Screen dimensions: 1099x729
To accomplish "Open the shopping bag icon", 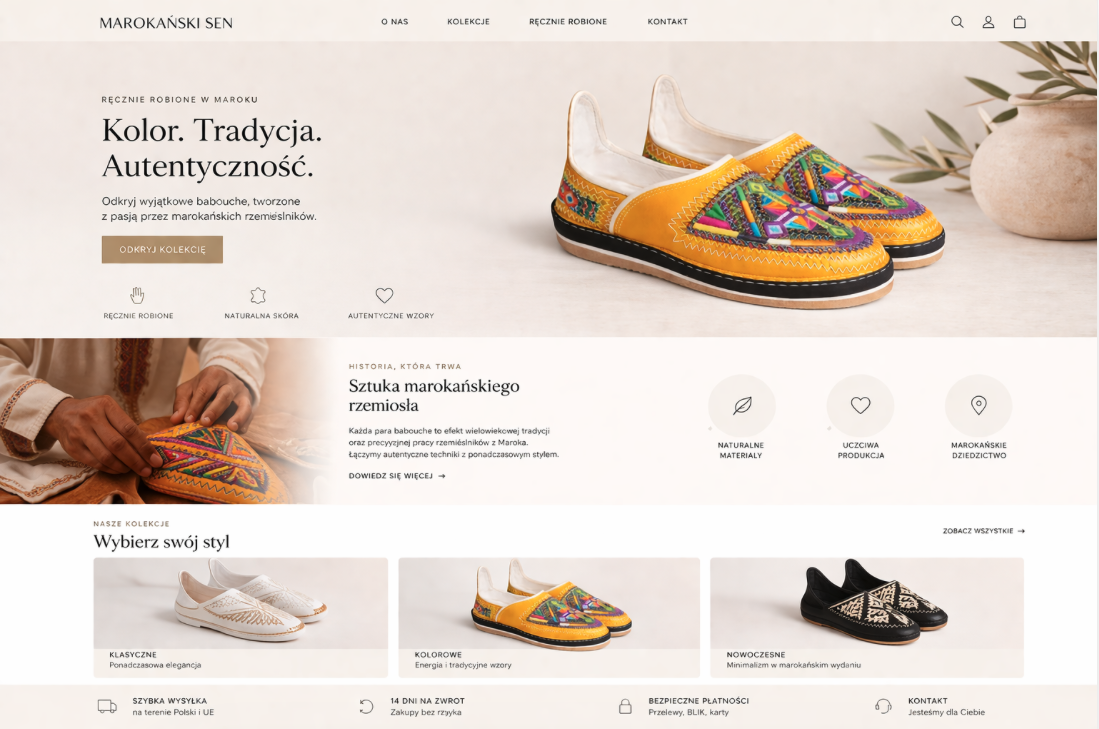I will 1020,22.
